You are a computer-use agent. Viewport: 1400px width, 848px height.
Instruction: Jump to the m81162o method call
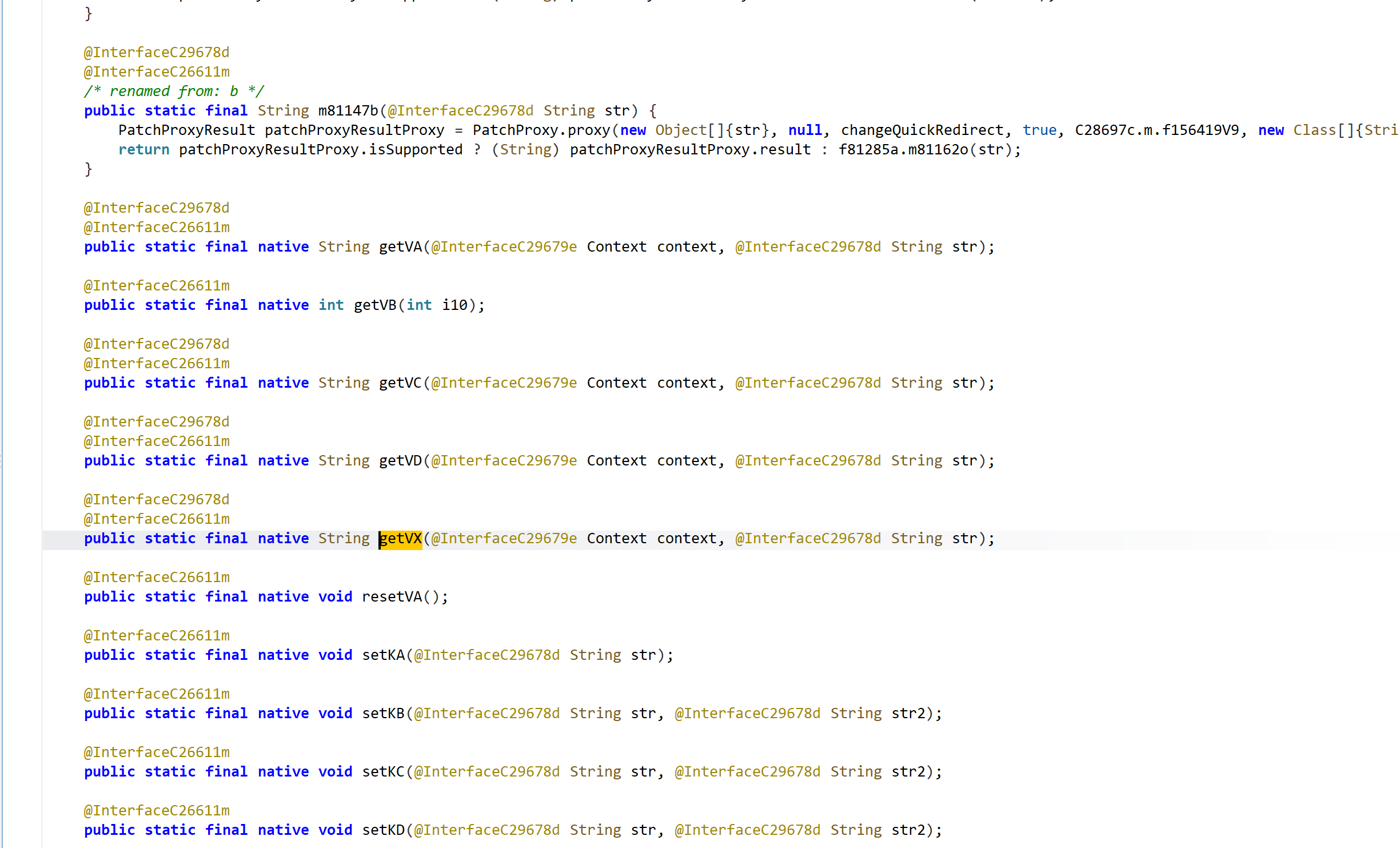(x=938, y=150)
